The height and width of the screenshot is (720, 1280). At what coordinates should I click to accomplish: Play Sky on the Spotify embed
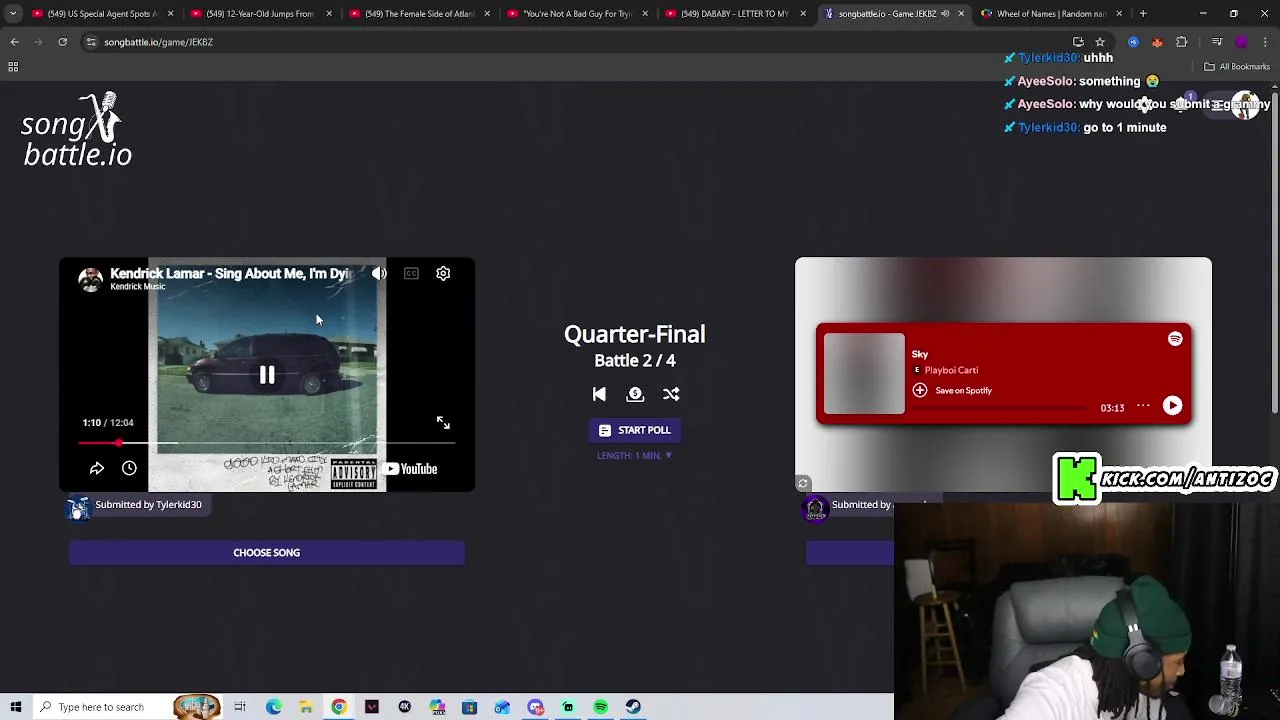click(x=1172, y=406)
